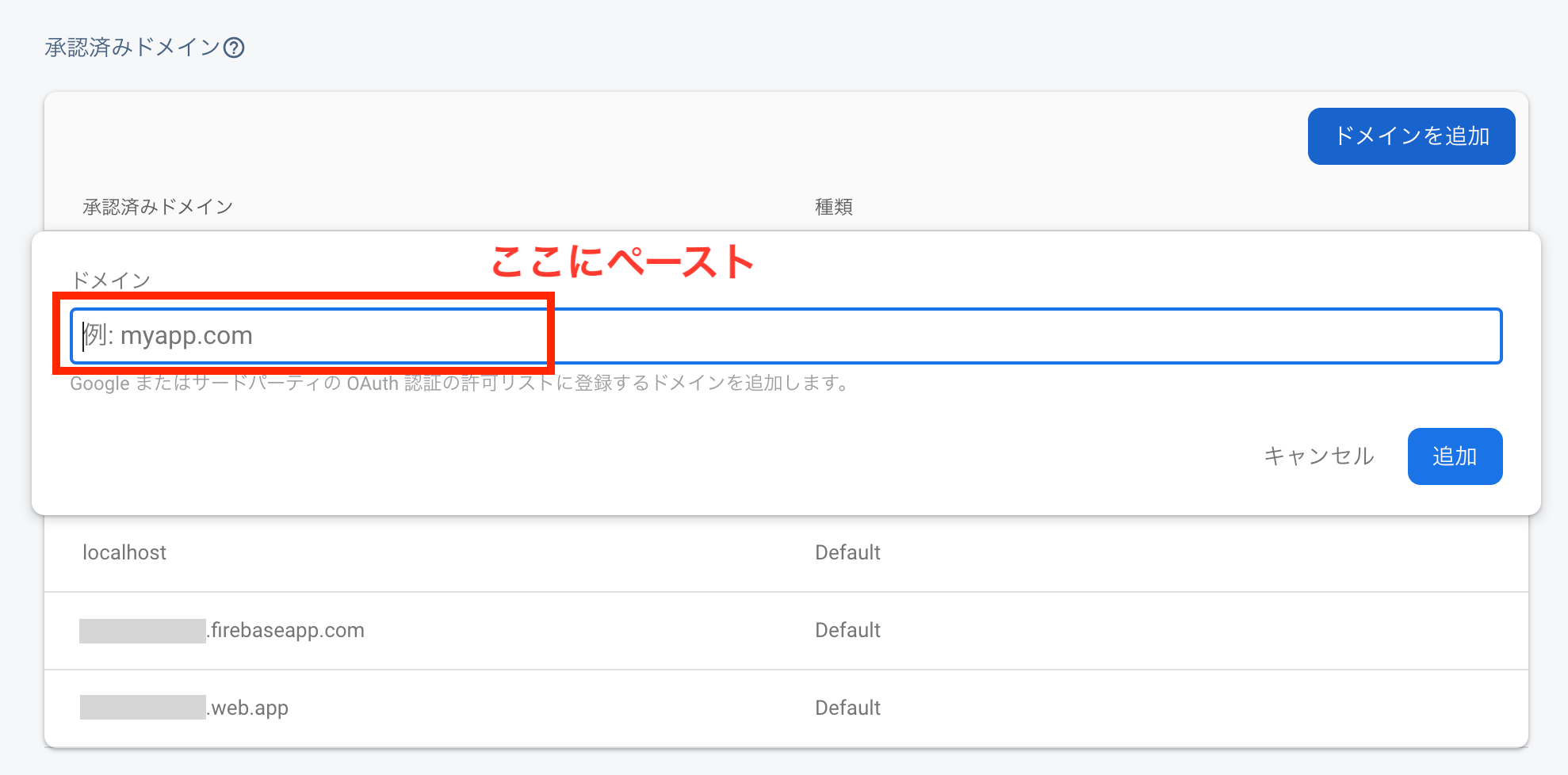Click the 承認済みドメイン column header

coord(158,207)
